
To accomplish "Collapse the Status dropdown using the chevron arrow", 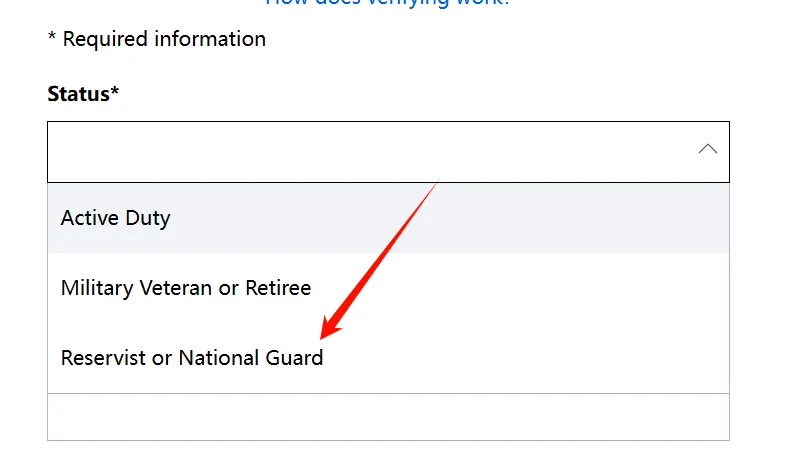I will [708, 149].
